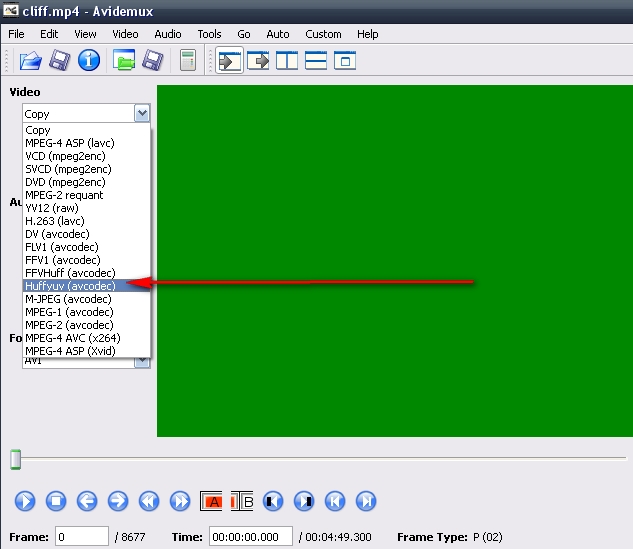Image resolution: width=633 pixels, height=549 pixels.
Task: Choose SVCD (mpeg2enc) codec
Action: click(x=87, y=169)
